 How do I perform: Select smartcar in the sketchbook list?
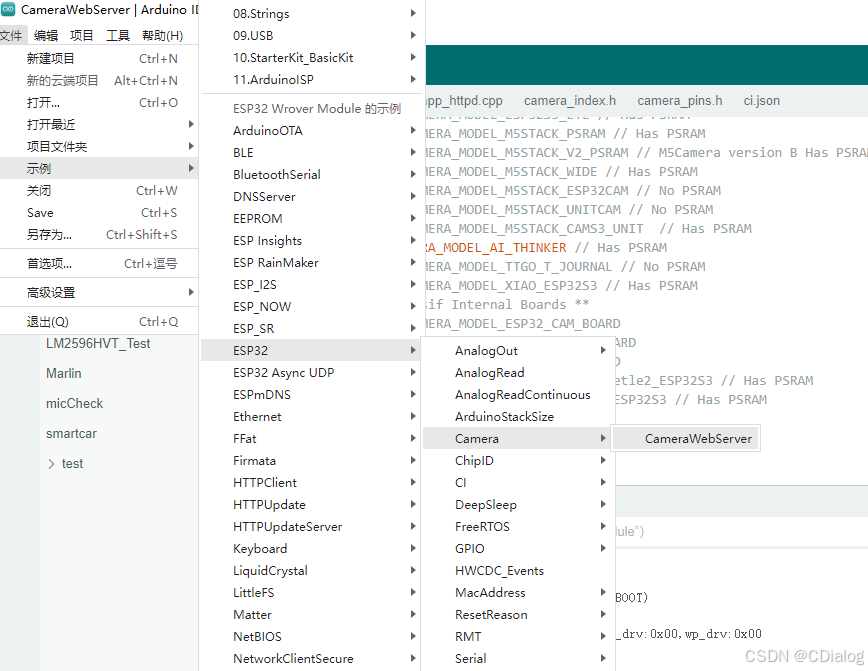(x=71, y=433)
